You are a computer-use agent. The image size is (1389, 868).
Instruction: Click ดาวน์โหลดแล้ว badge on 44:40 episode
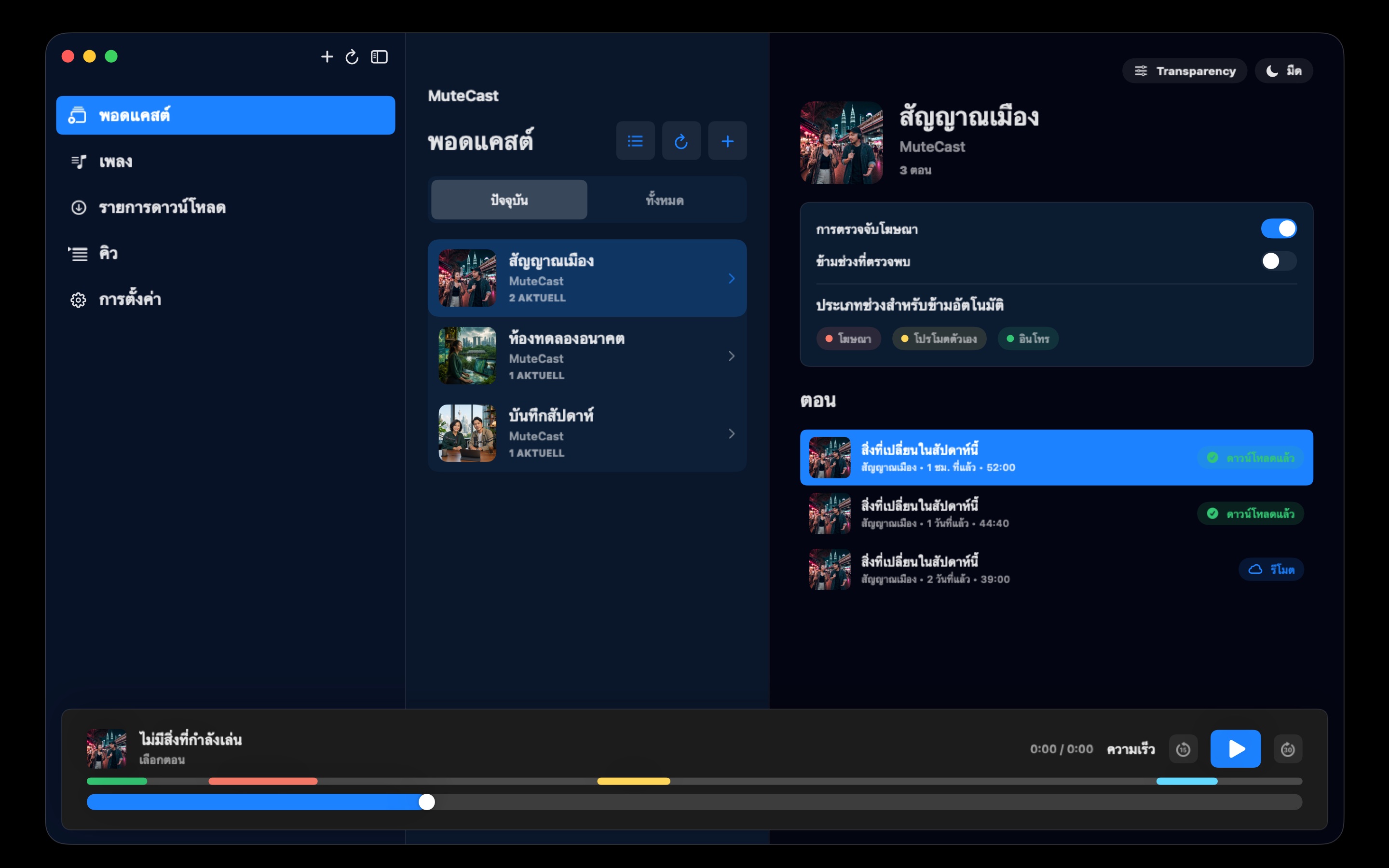[1250, 513]
